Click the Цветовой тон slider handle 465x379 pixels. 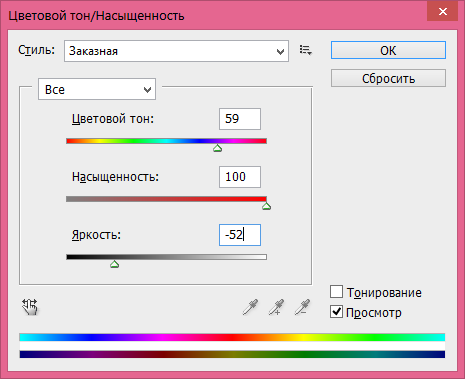218,148
